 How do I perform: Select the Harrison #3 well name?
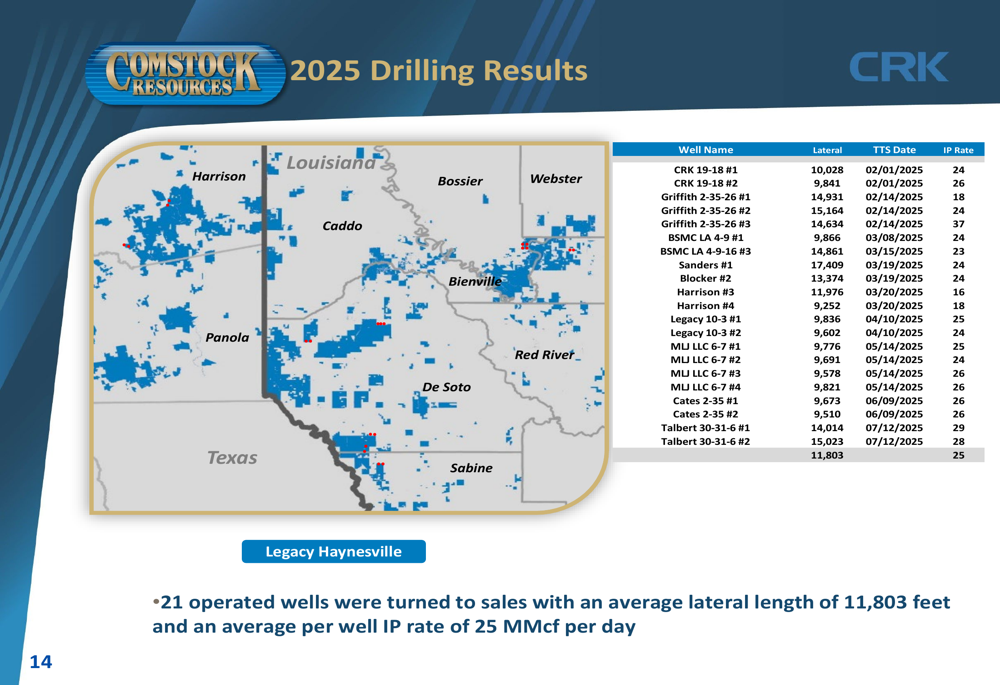705,292
